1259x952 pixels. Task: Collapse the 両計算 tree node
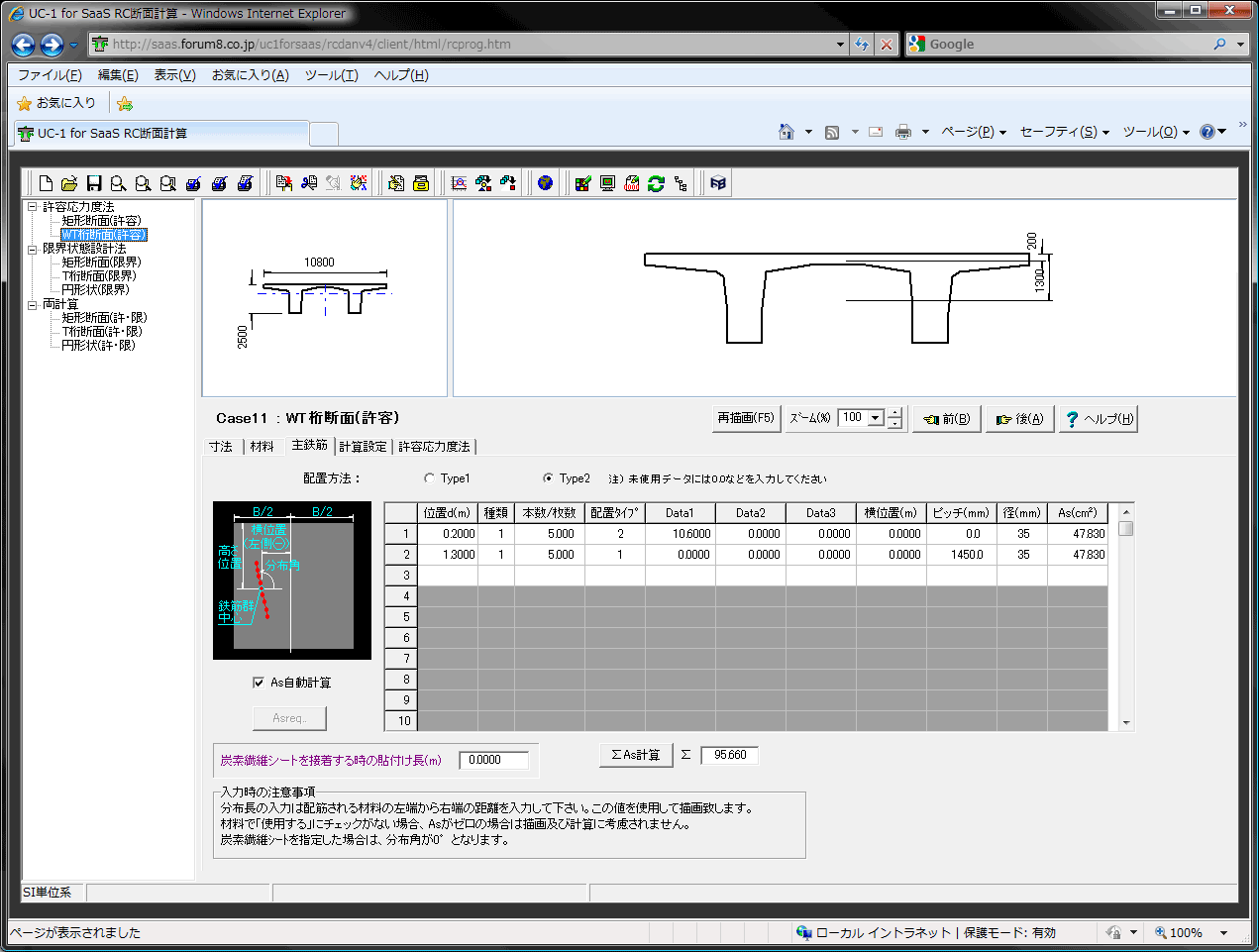[32, 304]
